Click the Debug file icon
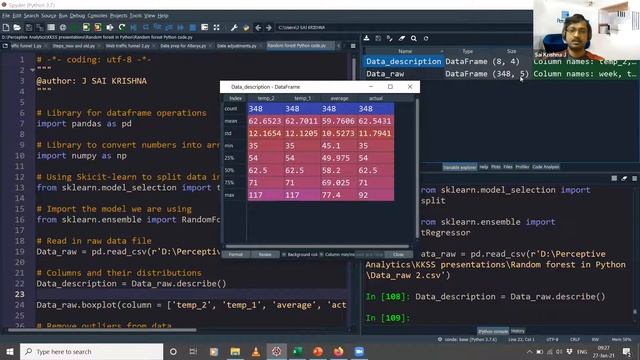This screenshot has height=360, width=640. click(133, 27)
